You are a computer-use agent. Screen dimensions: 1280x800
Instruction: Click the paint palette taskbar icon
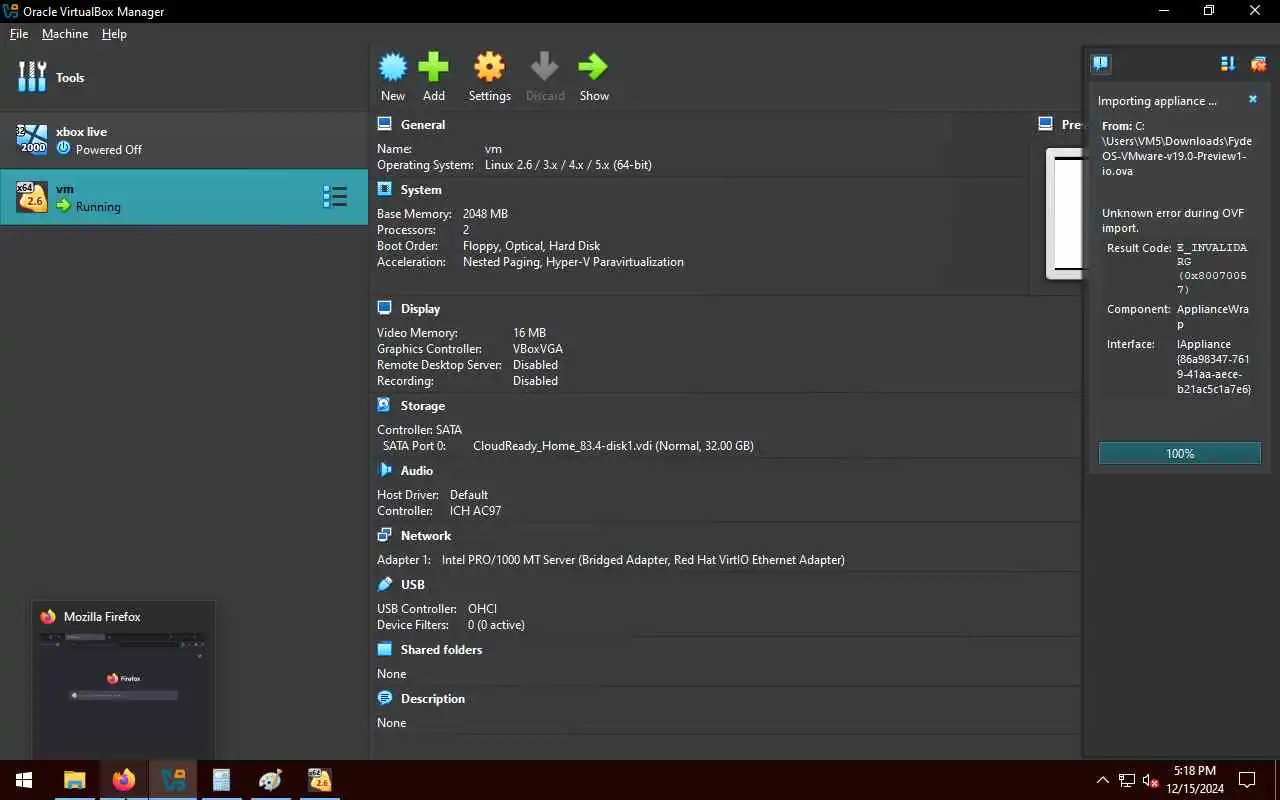tap(271, 780)
